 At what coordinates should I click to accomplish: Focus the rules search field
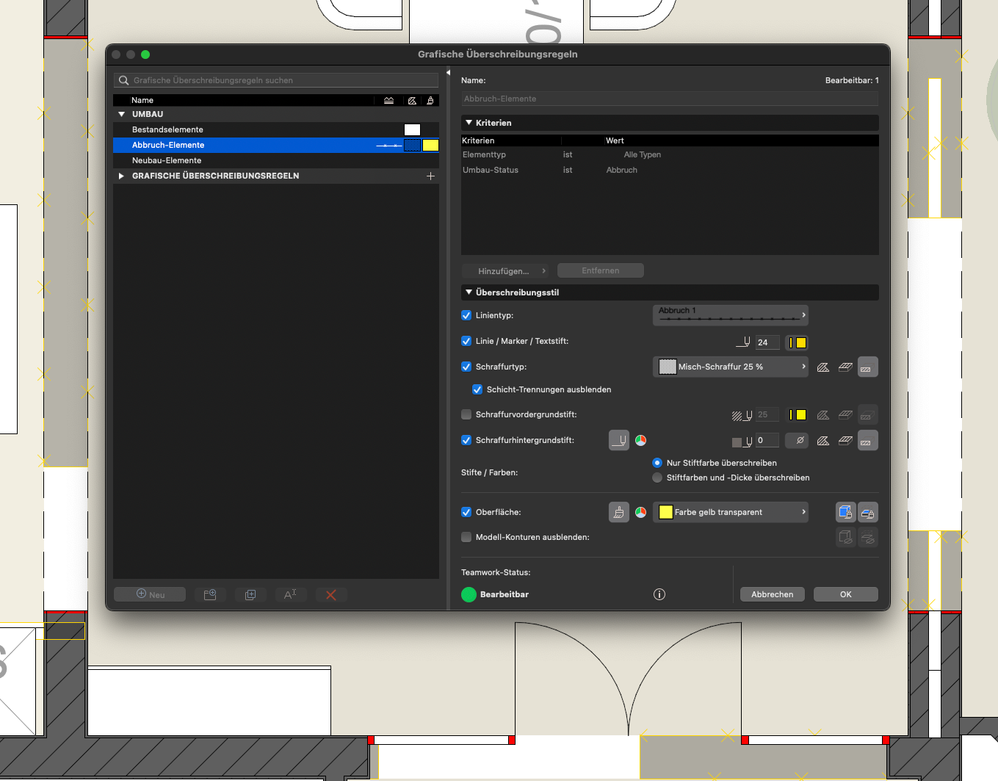point(276,80)
